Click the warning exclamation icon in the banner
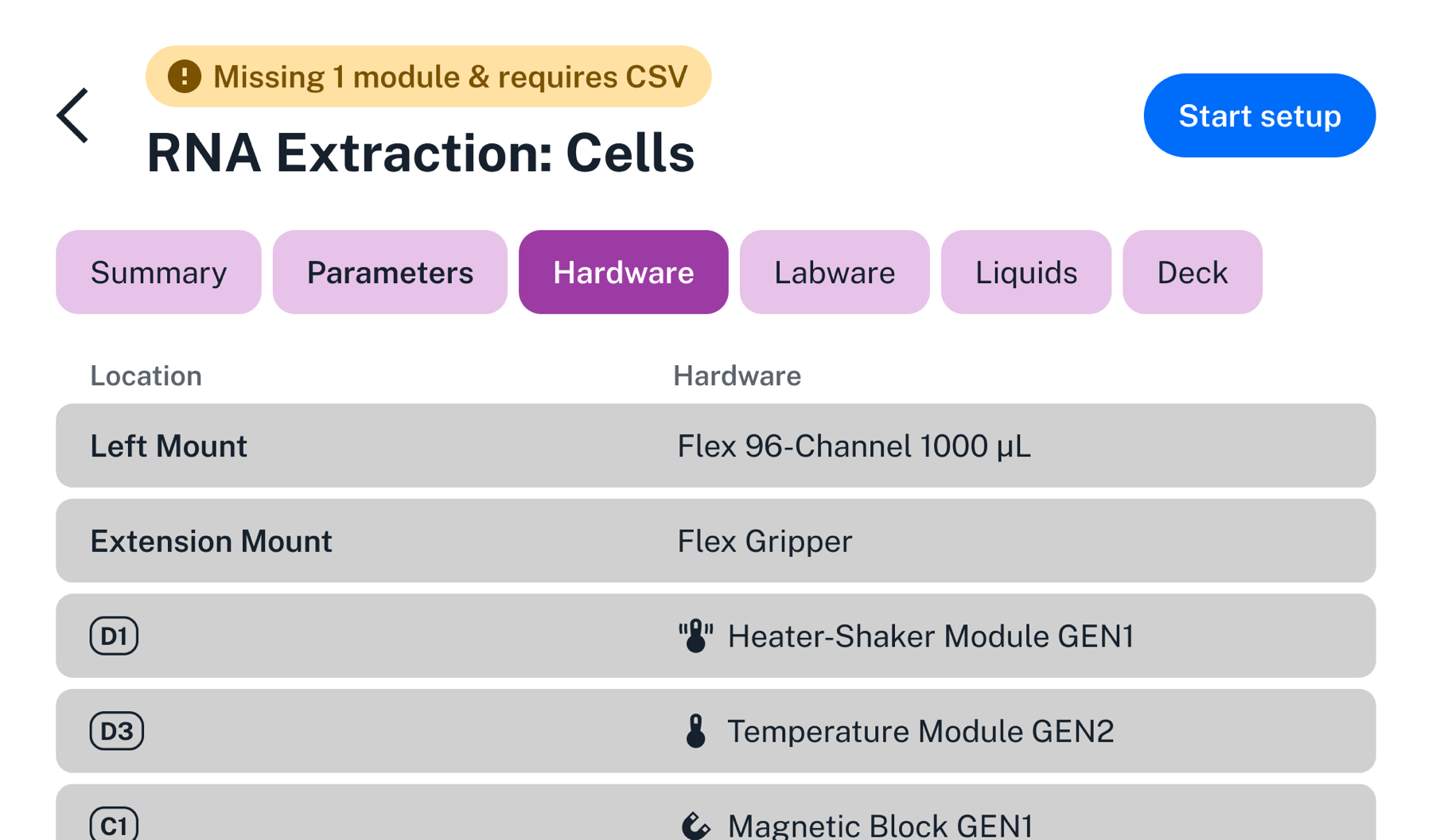 (x=184, y=76)
